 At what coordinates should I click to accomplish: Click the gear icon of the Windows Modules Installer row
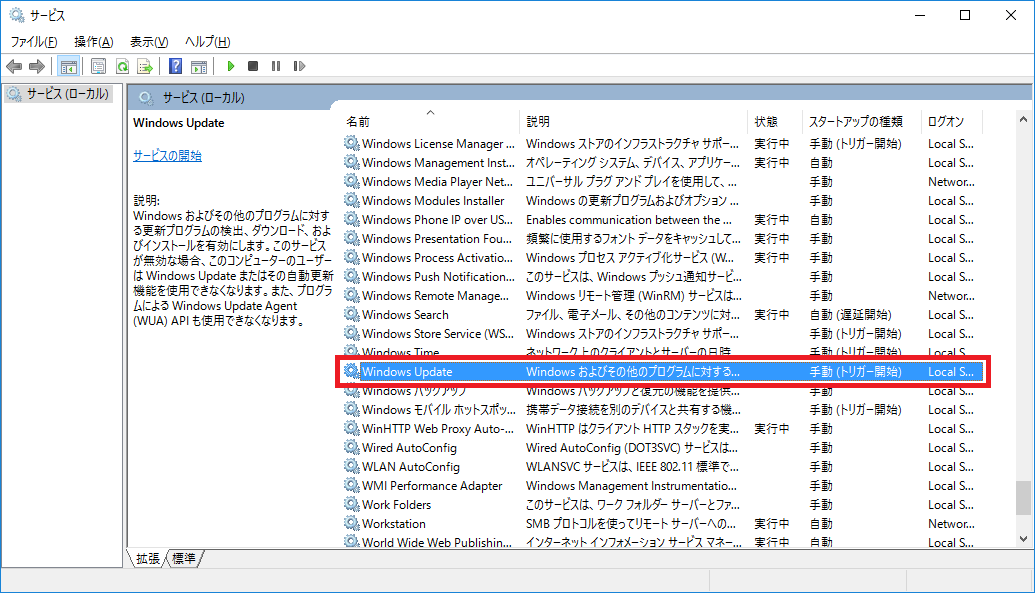coord(352,200)
